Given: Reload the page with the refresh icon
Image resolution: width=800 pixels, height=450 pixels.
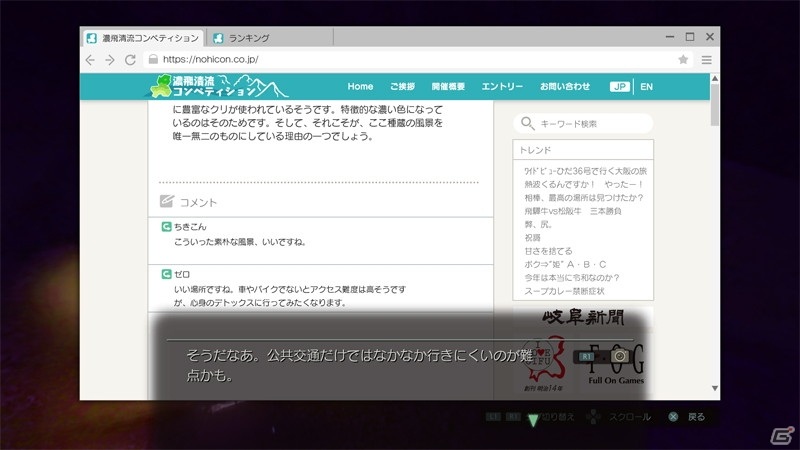Looking at the screenshot, I should (130, 60).
